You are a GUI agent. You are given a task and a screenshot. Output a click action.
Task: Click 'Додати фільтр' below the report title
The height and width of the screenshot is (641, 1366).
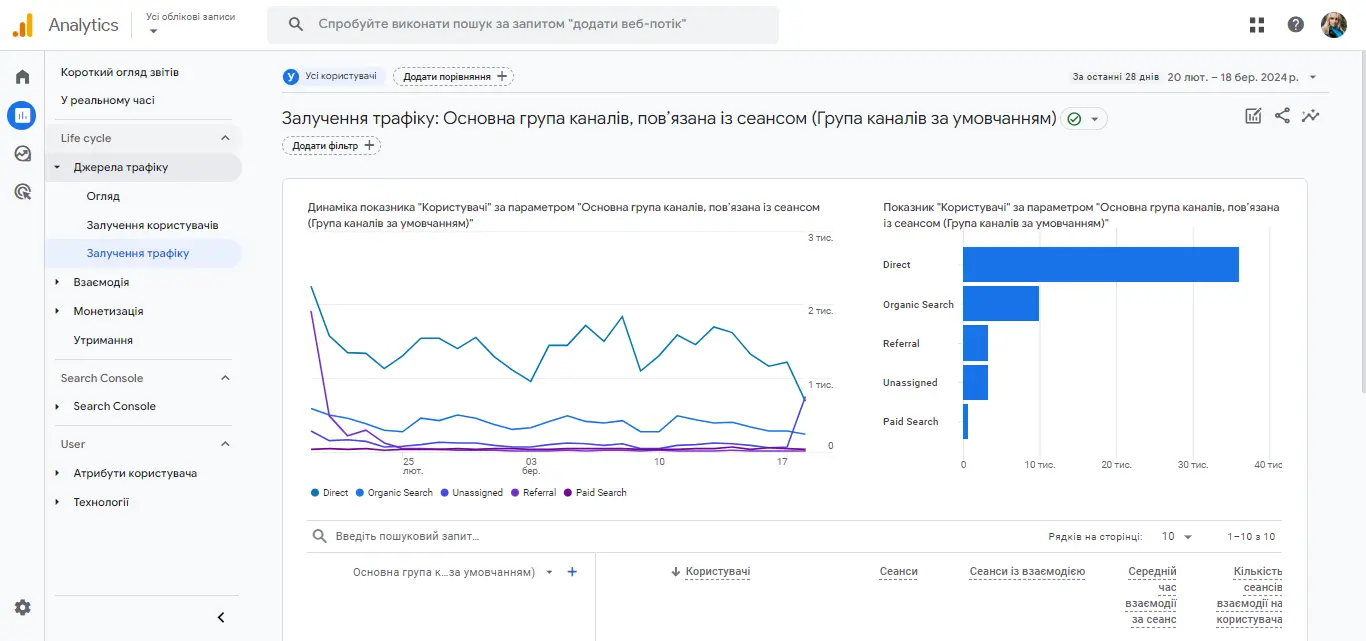tap(331, 145)
